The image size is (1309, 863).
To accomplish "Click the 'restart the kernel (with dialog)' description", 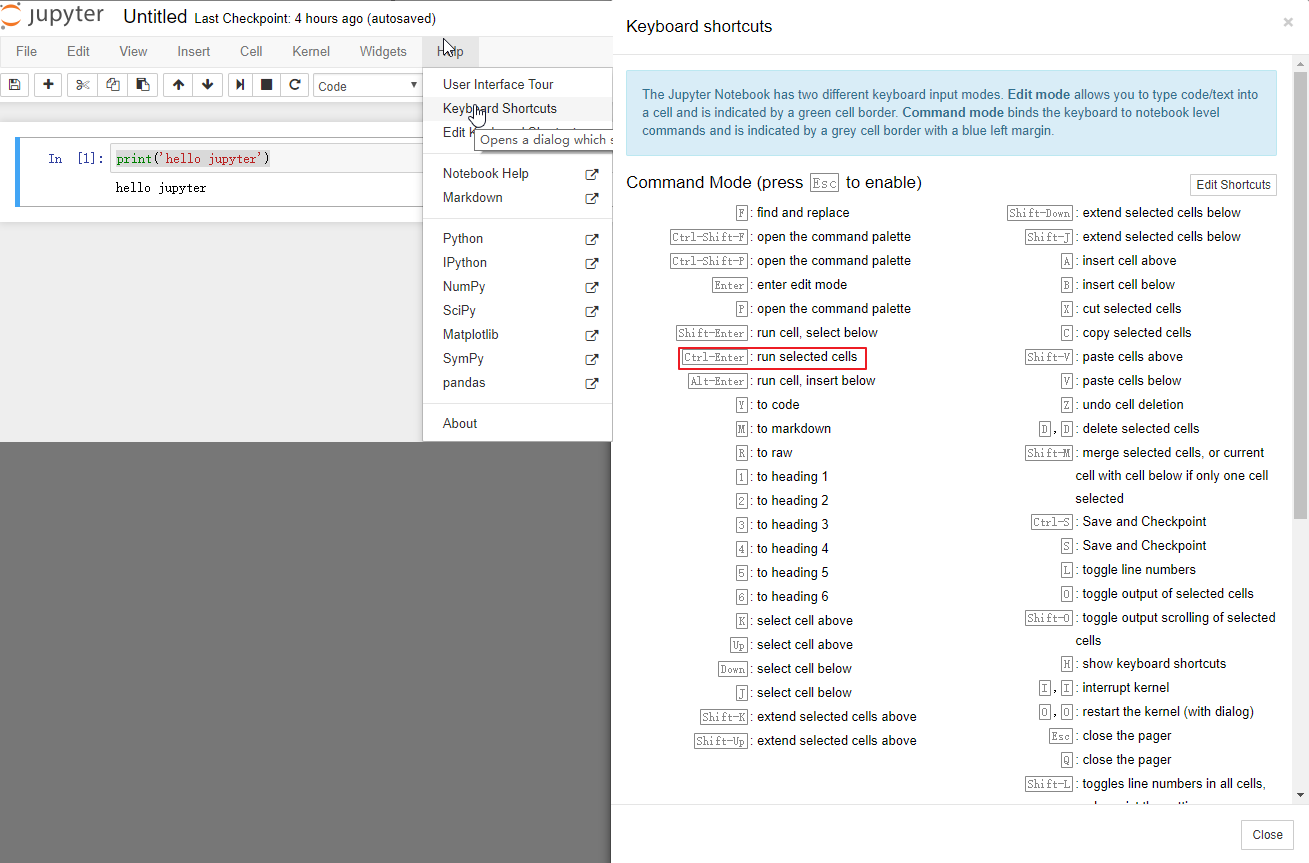I will [x=1168, y=712].
